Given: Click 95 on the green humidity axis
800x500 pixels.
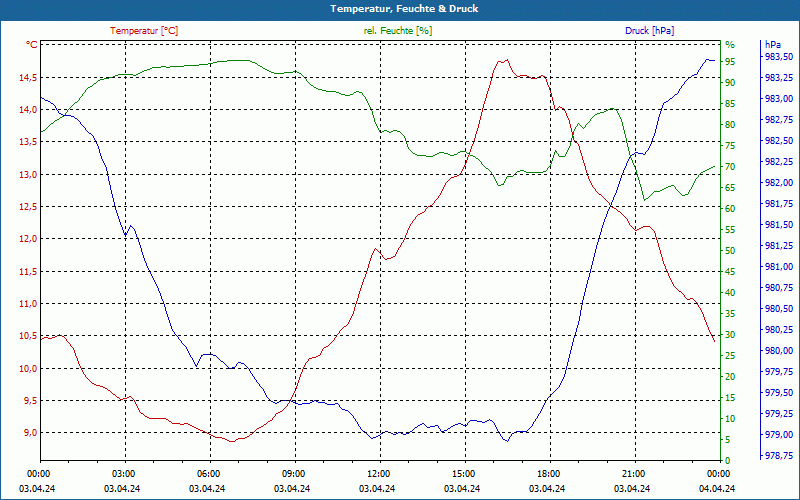Looking at the screenshot, I should (730, 62).
